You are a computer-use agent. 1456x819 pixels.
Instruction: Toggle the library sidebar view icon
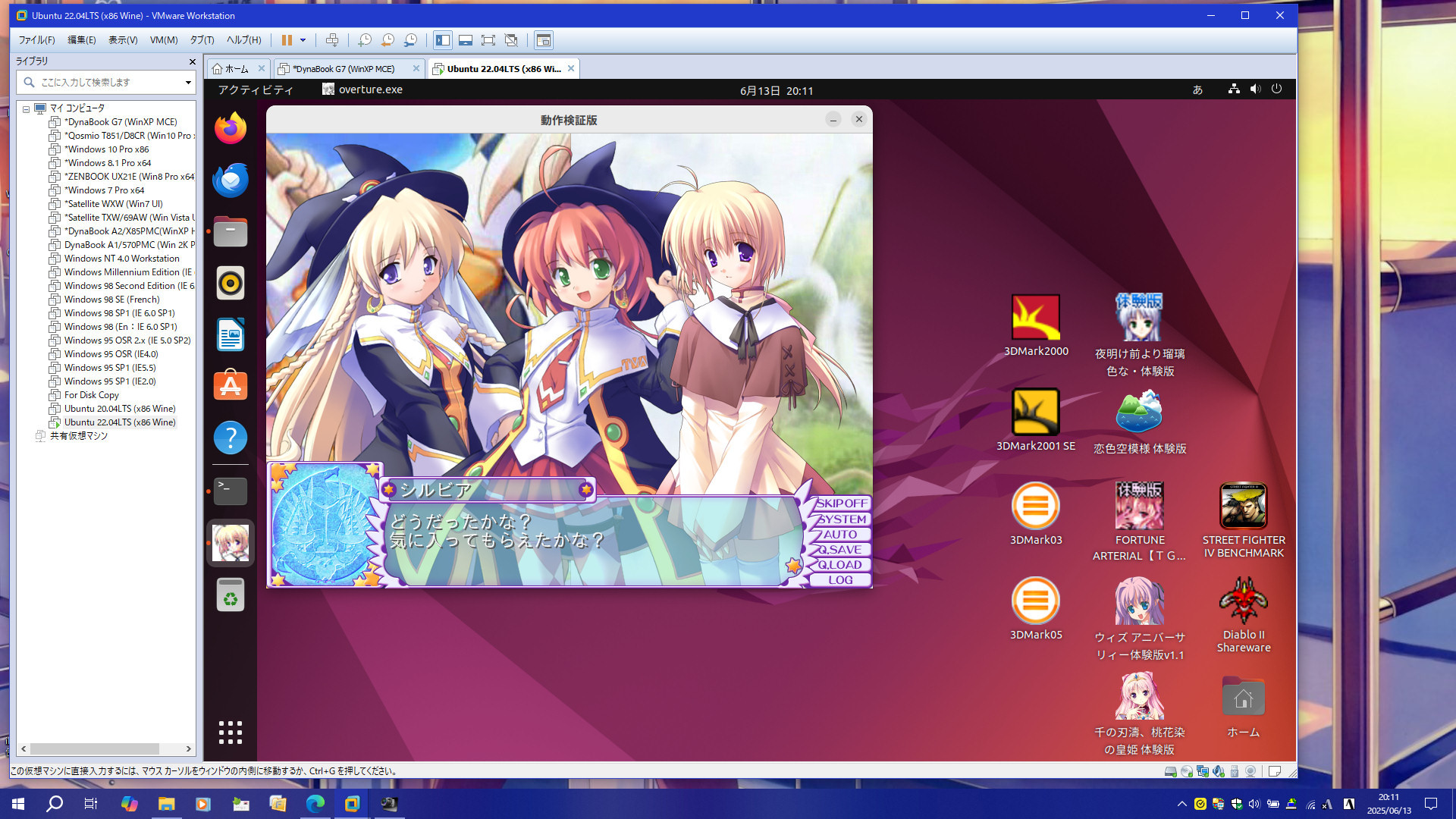443,40
